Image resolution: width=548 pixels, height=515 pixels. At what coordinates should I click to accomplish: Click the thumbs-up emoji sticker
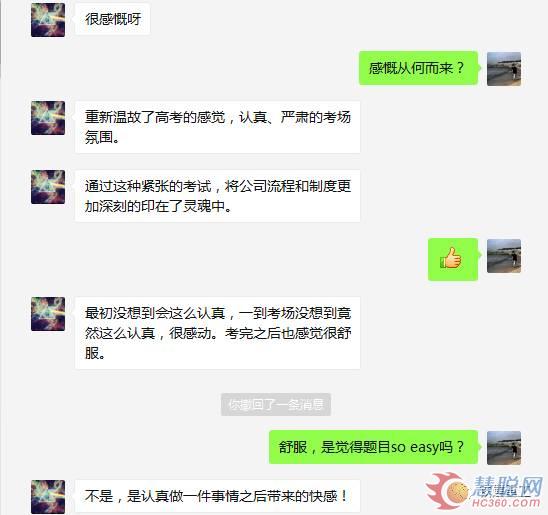coord(451,258)
